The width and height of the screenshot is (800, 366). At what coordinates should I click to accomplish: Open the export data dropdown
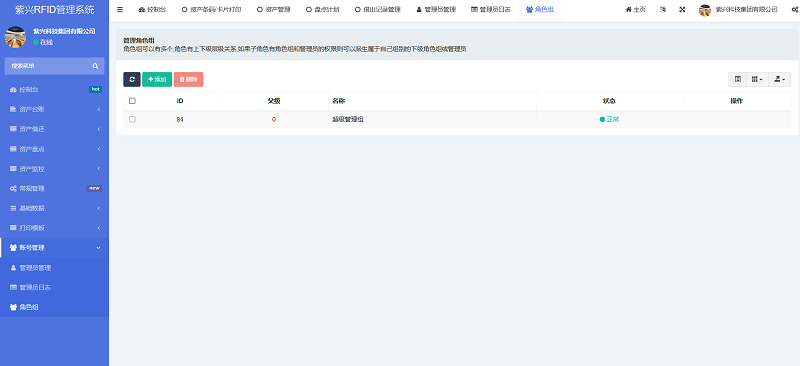pyautogui.click(x=780, y=79)
